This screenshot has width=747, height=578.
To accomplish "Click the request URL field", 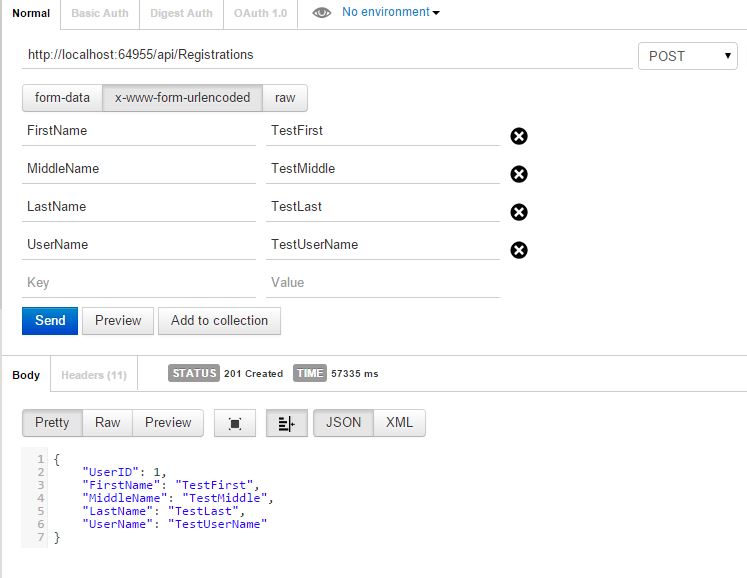I will click(x=326, y=55).
